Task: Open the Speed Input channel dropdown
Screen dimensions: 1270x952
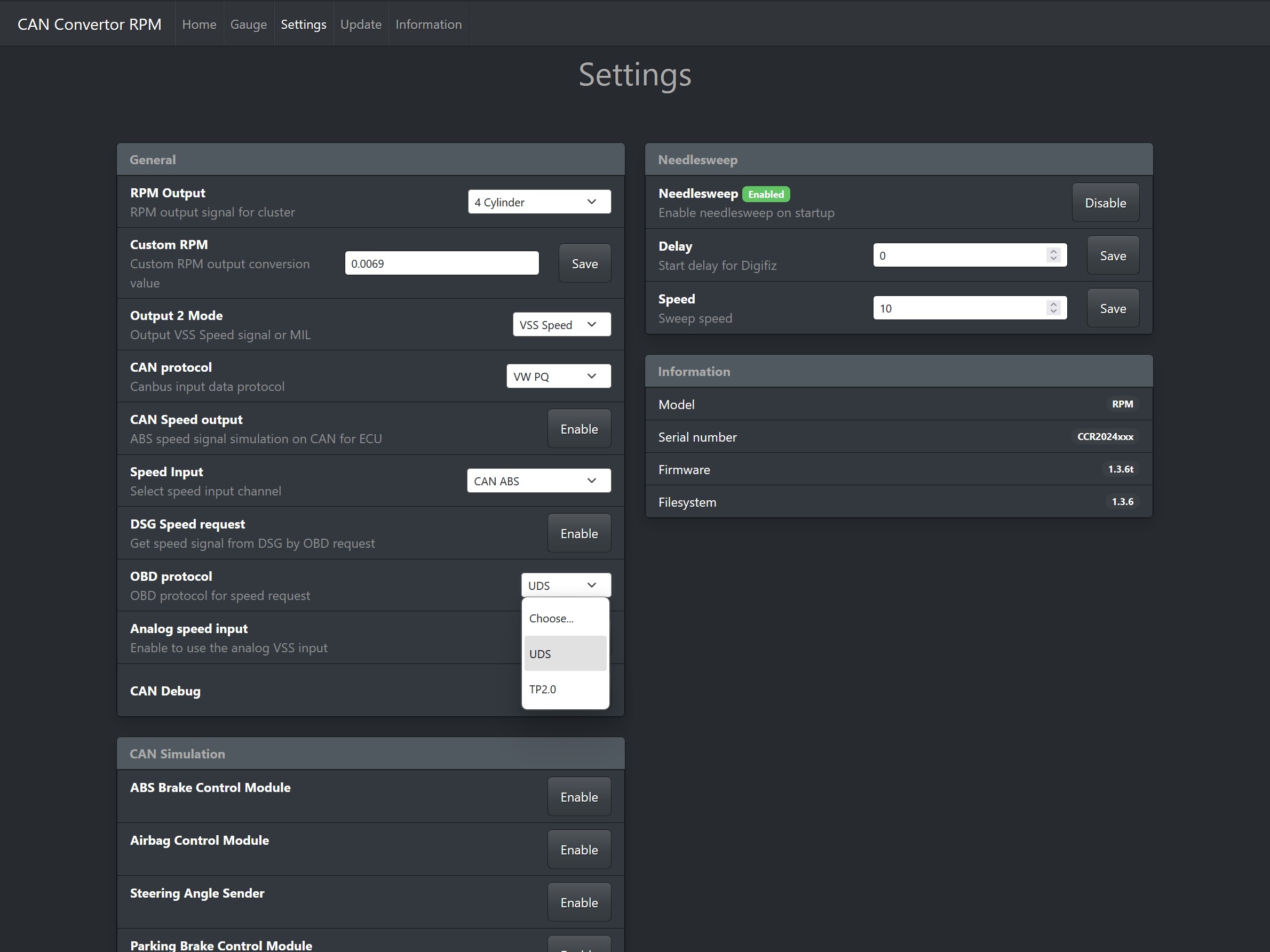Action: pyautogui.click(x=537, y=481)
